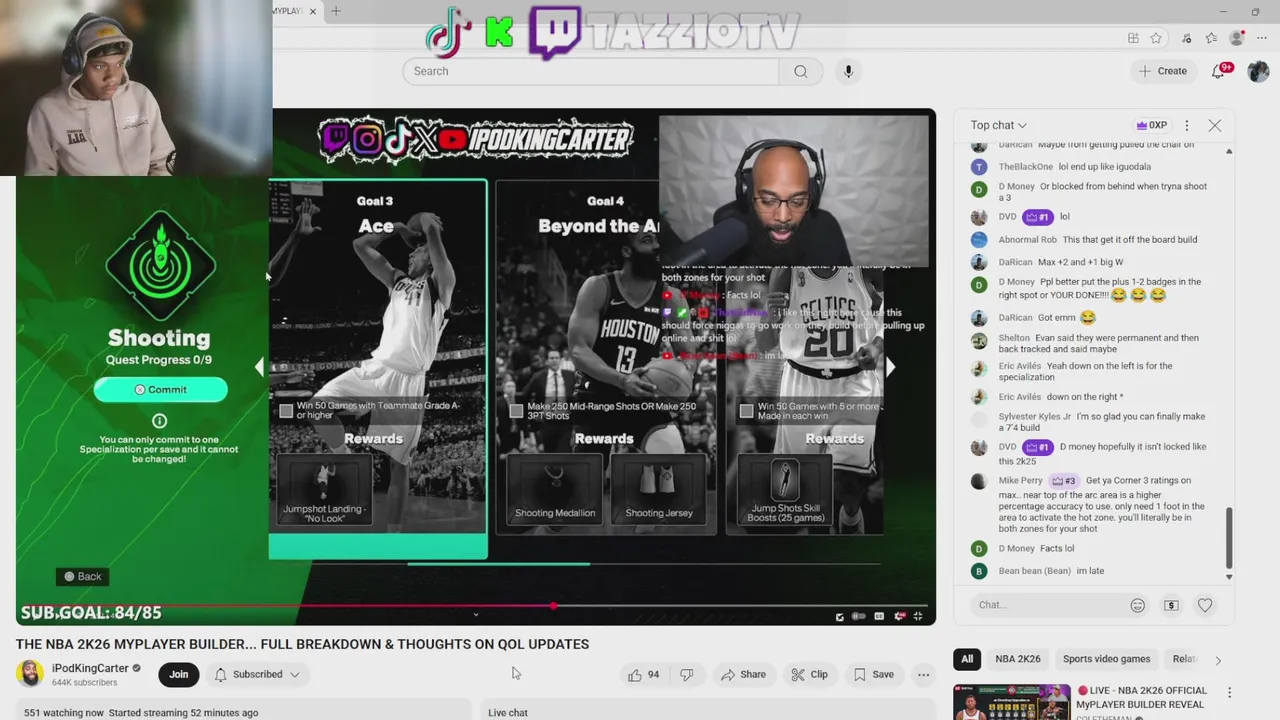Open browser settings and more menu
This screenshot has height=720, width=1280.
tap(1262, 38)
